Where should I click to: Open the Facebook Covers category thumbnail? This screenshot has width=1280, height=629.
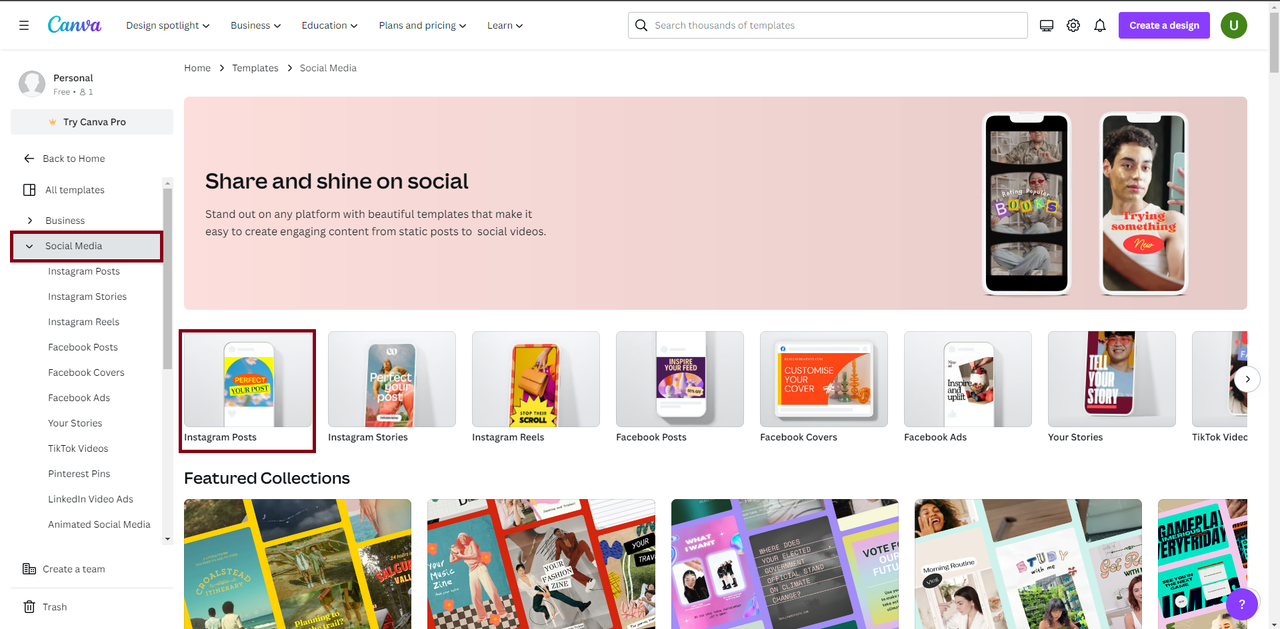click(x=824, y=379)
